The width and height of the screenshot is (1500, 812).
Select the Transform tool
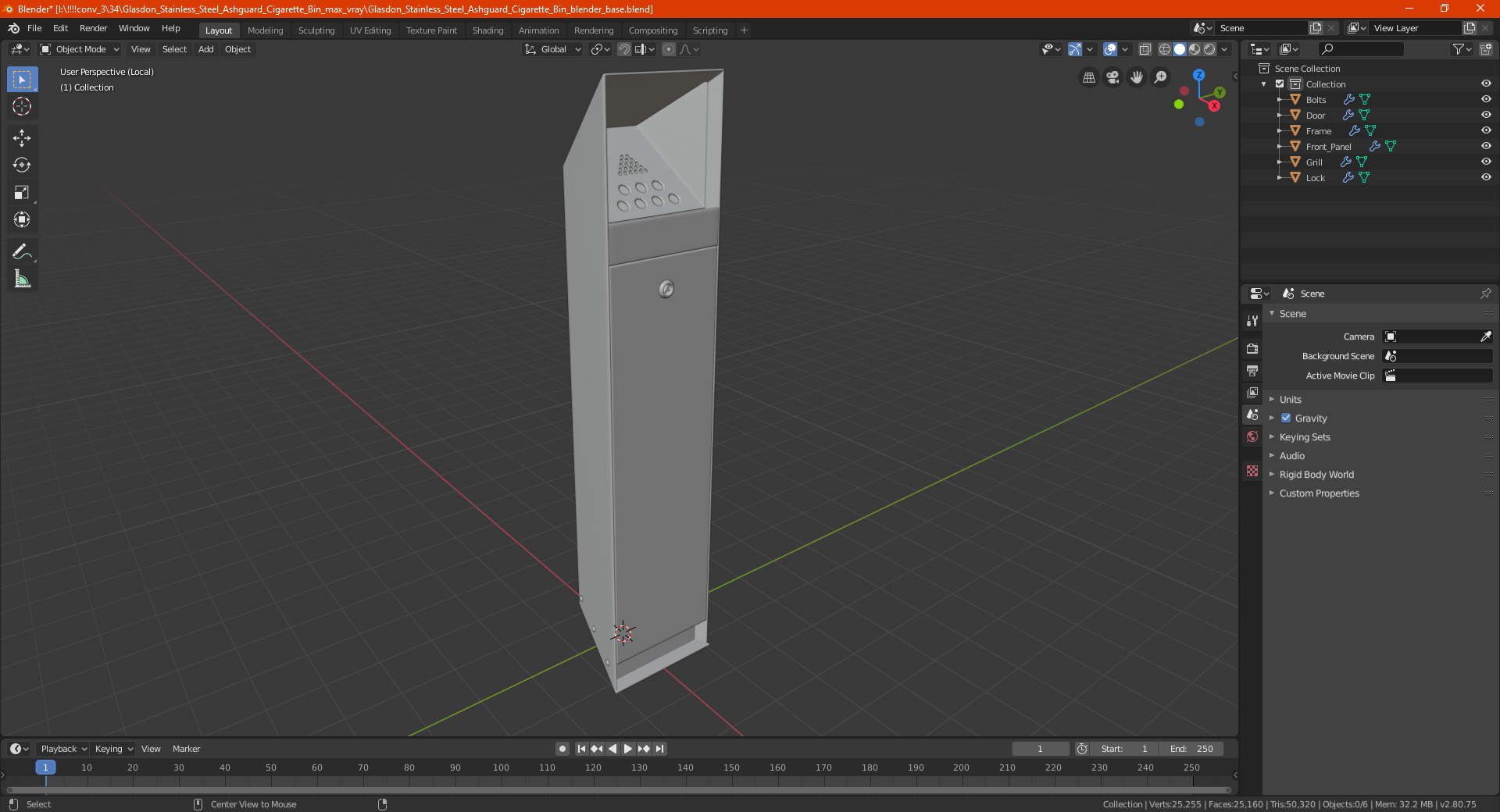click(x=22, y=220)
